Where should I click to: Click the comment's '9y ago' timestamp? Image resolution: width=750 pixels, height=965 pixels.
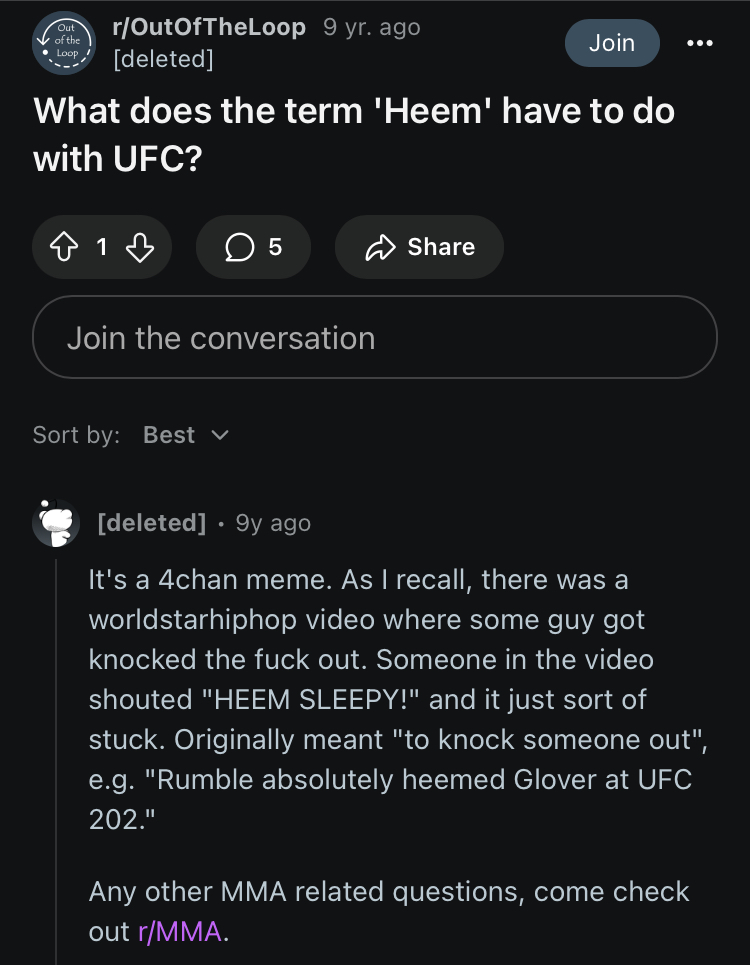[273, 523]
